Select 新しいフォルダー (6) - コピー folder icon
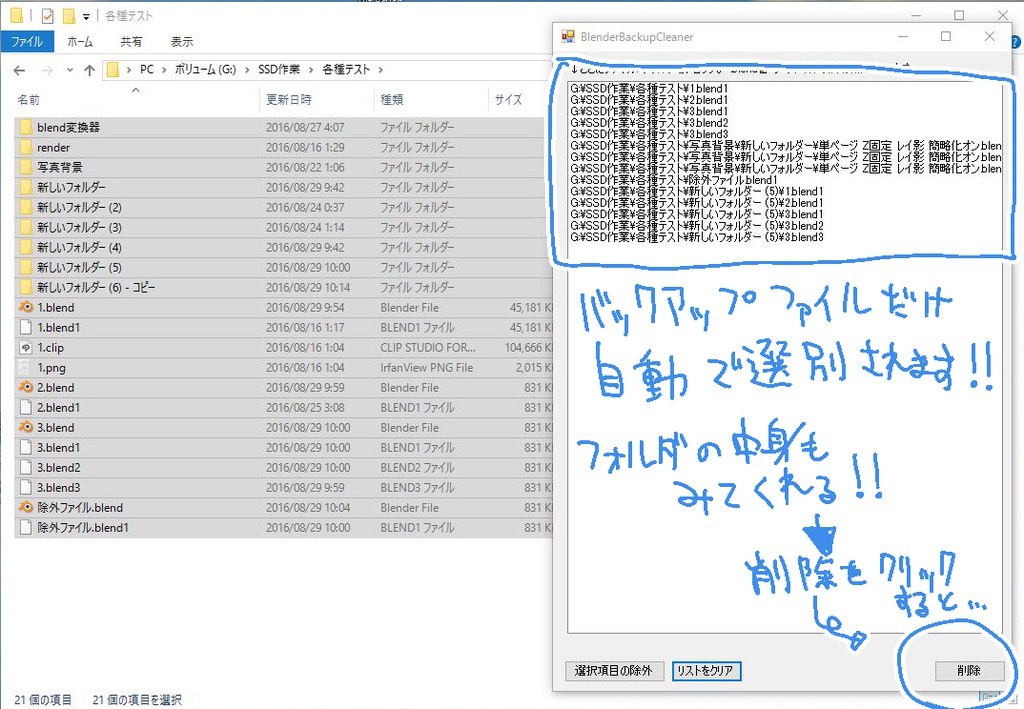 point(25,287)
